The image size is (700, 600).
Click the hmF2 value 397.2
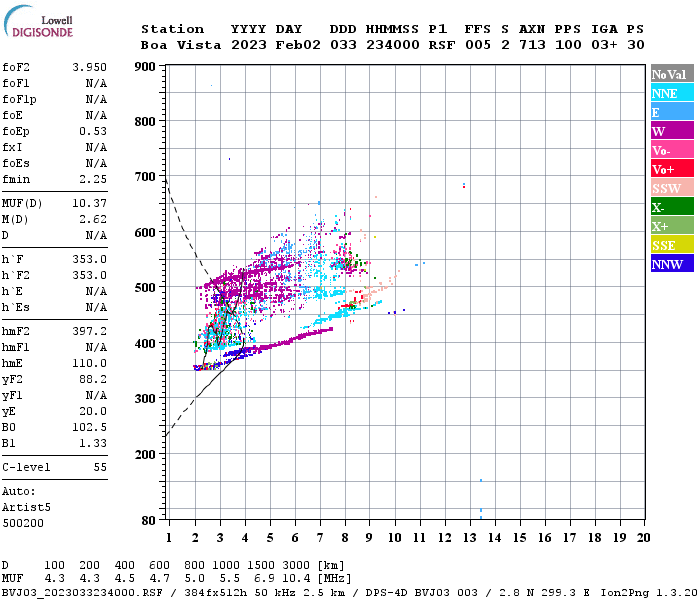[x=89, y=331]
